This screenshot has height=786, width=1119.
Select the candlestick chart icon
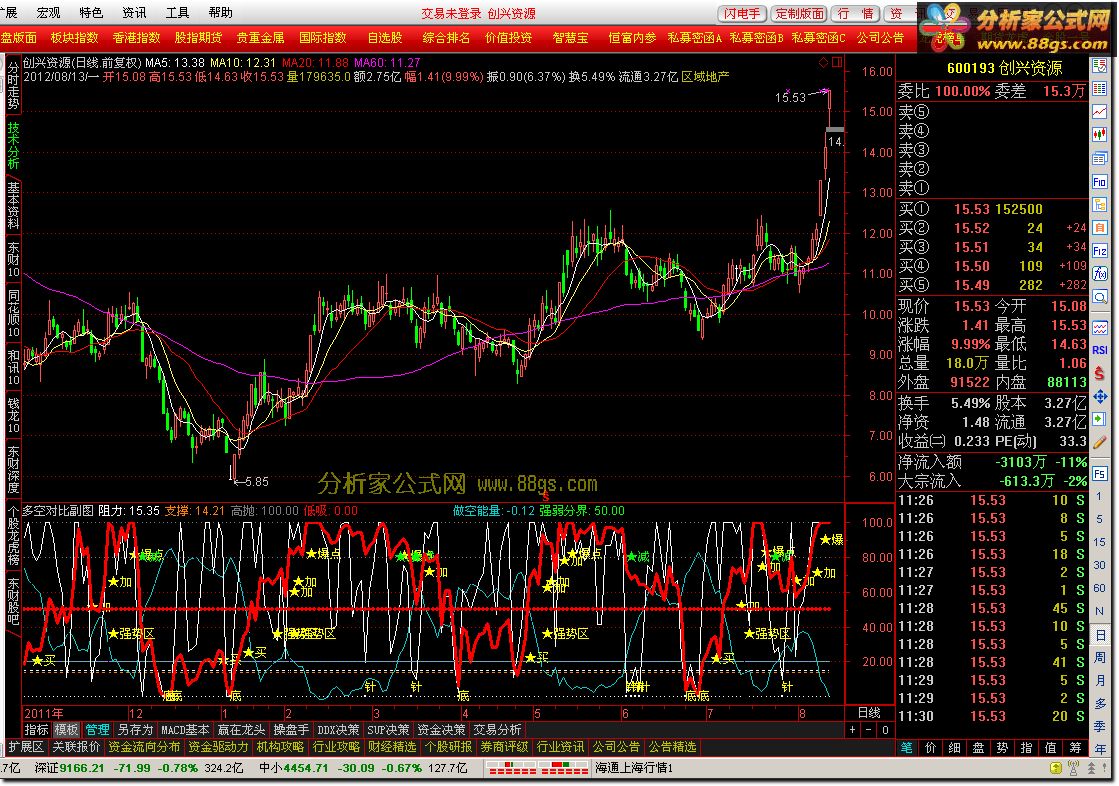(1100, 135)
